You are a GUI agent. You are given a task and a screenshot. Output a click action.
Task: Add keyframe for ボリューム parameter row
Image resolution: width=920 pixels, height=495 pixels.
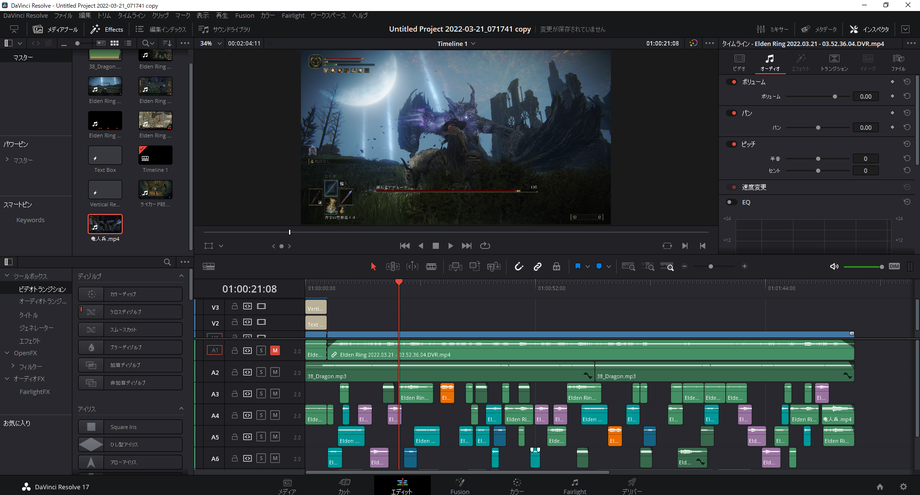[892, 96]
